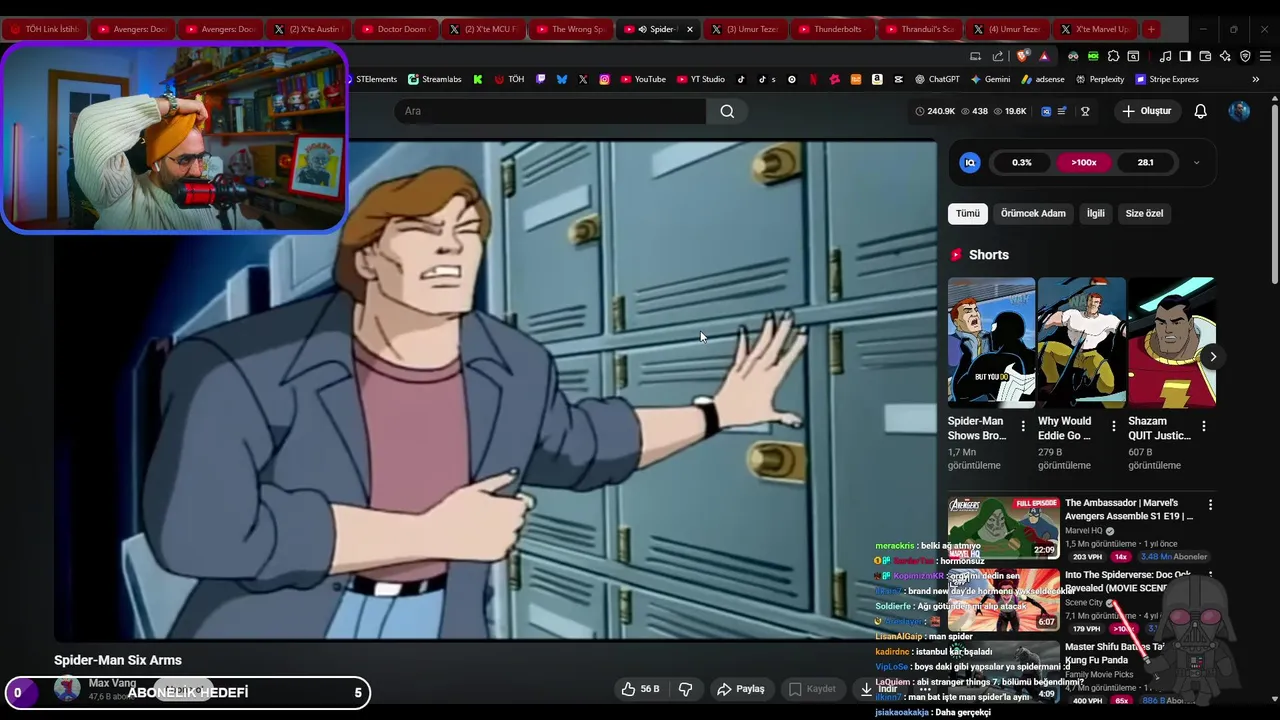Viewport: 1280px width, 720px height.
Task: Open YouTube notifications bell
Action: click(x=1200, y=111)
